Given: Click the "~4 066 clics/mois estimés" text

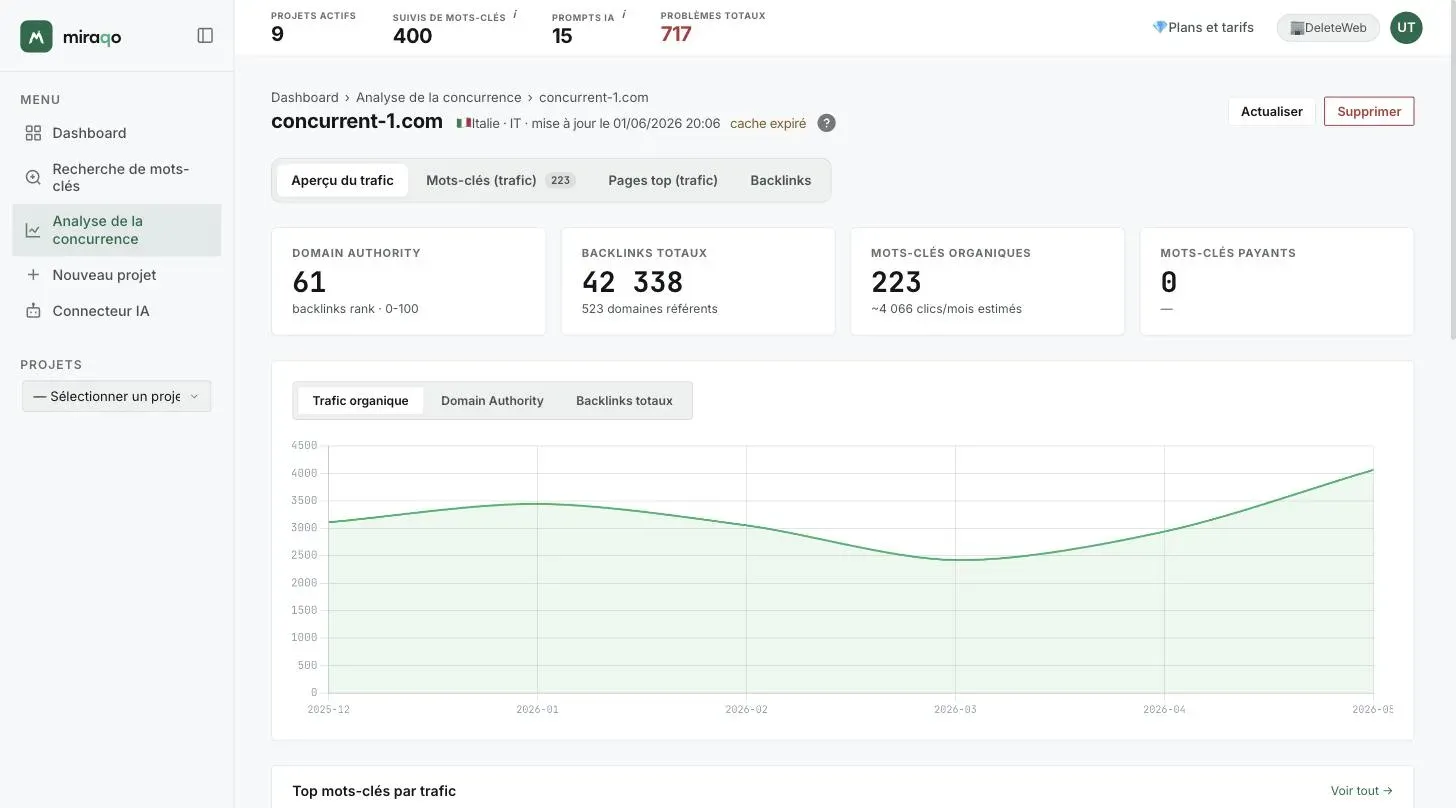Looking at the screenshot, I should click(x=946, y=309).
